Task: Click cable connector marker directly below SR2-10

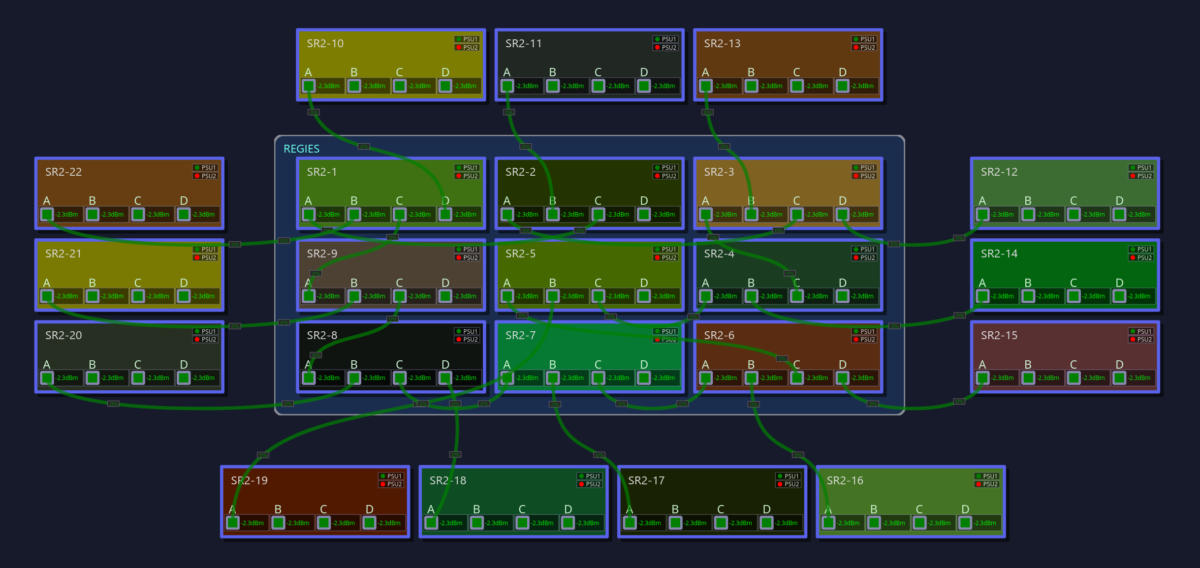Action: coord(313,112)
